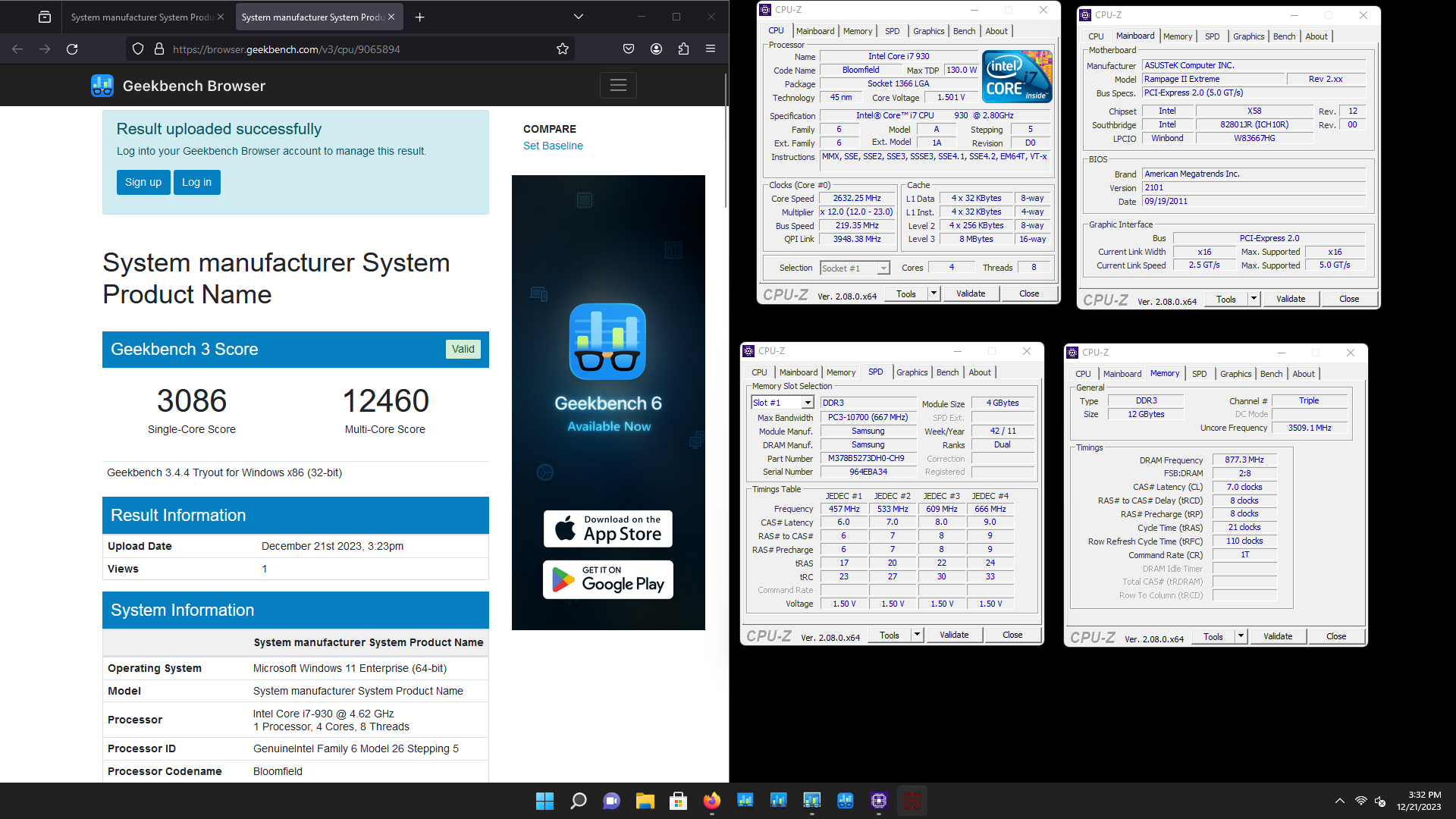Click the Geekbench Browser logo icon

click(x=102, y=86)
